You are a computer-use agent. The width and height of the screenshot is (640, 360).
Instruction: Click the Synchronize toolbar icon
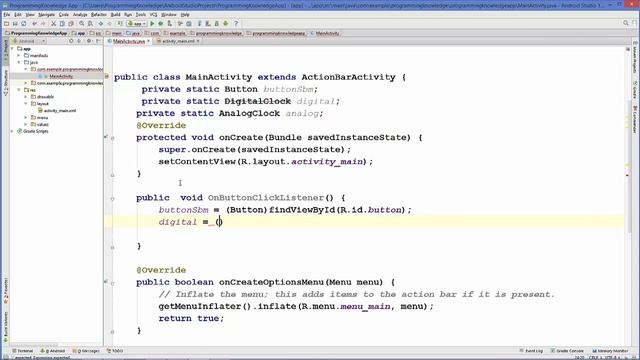24,24
